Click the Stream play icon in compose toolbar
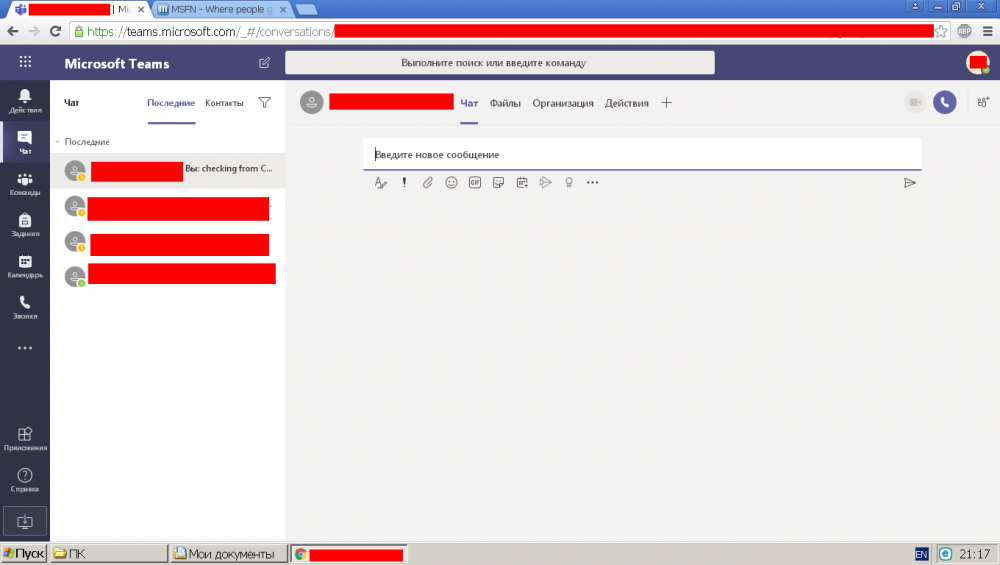The width and height of the screenshot is (1000, 565). click(545, 182)
